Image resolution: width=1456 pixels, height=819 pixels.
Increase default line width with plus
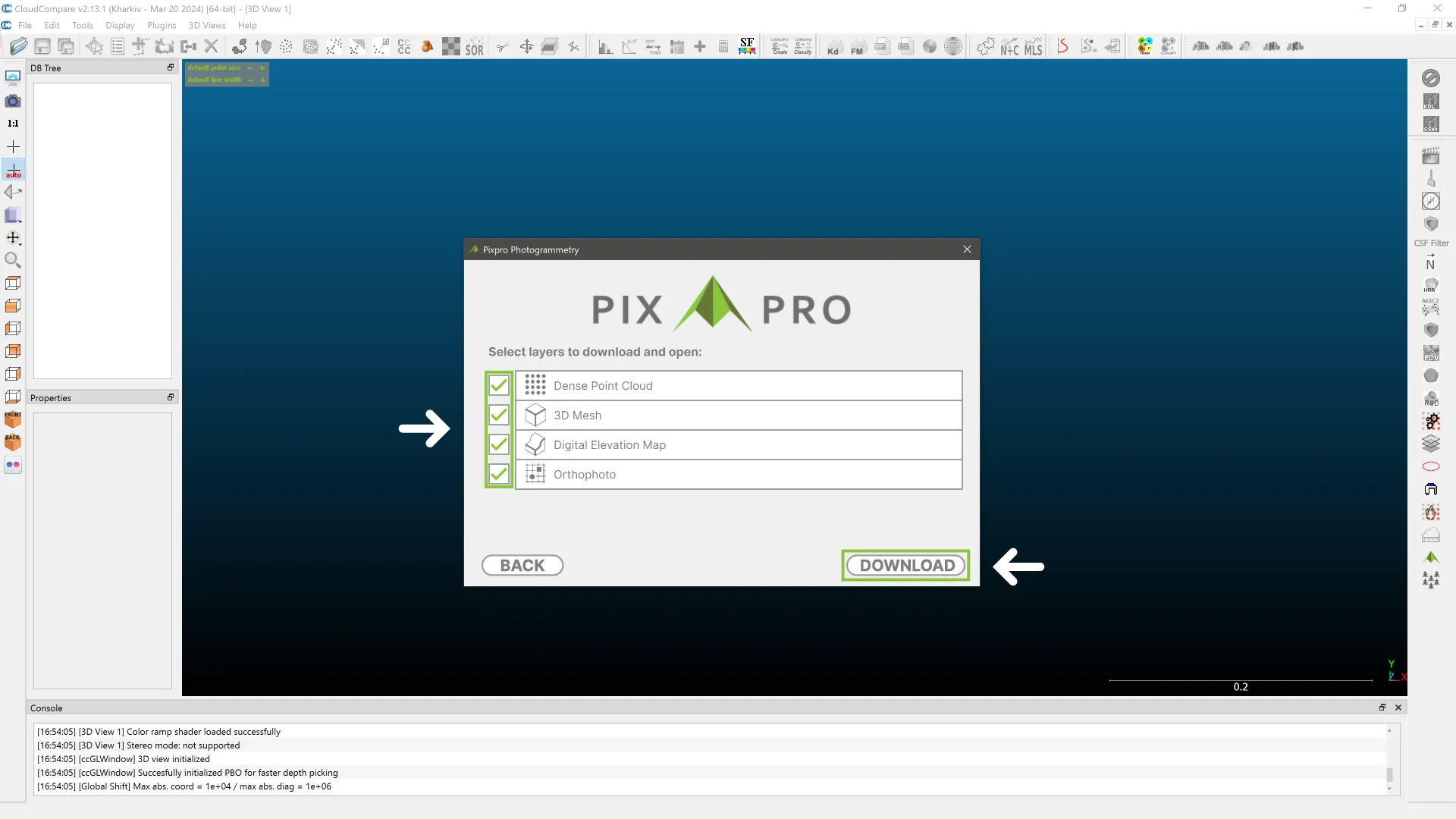click(x=262, y=80)
